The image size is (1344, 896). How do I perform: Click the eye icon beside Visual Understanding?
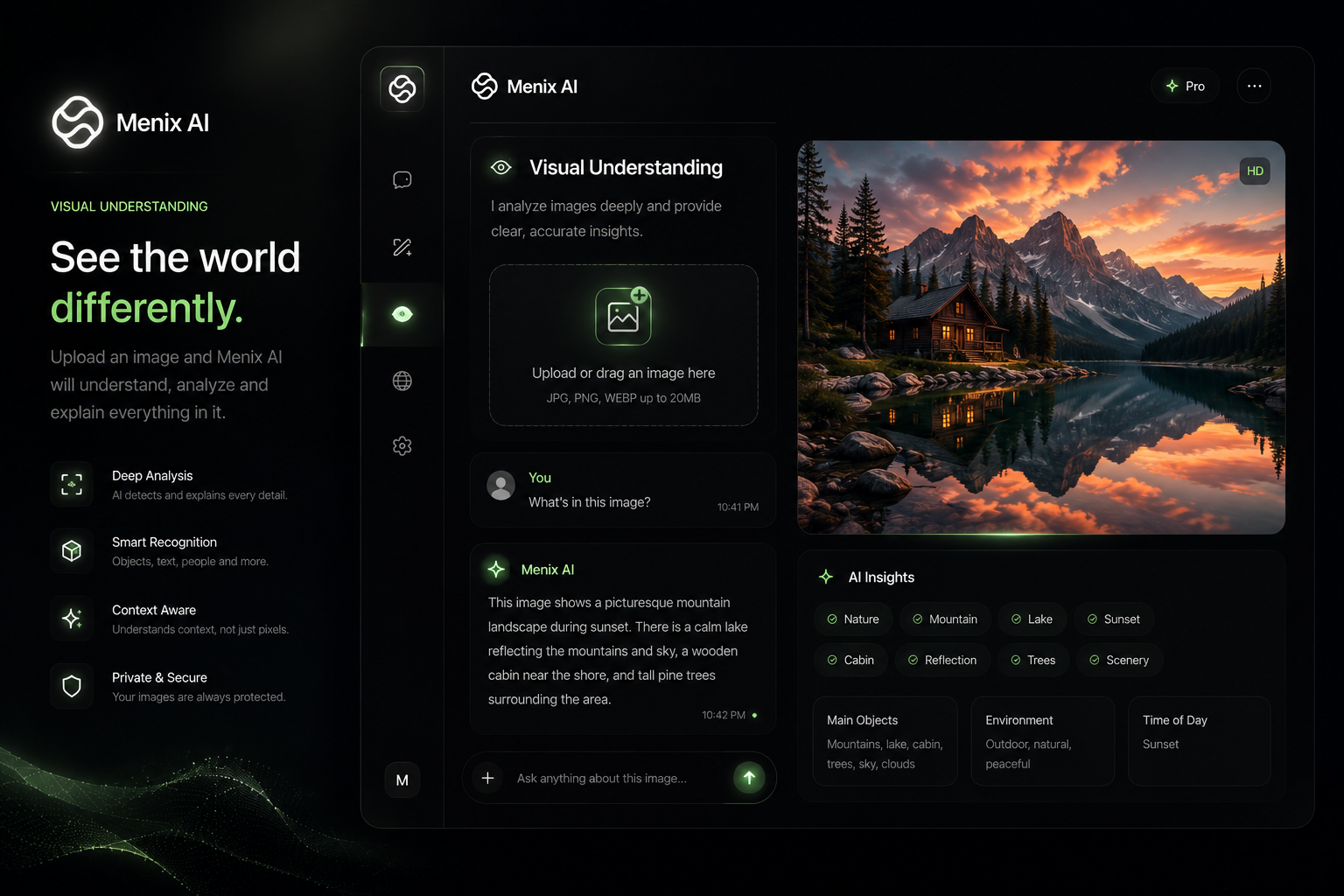pos(501,167)
